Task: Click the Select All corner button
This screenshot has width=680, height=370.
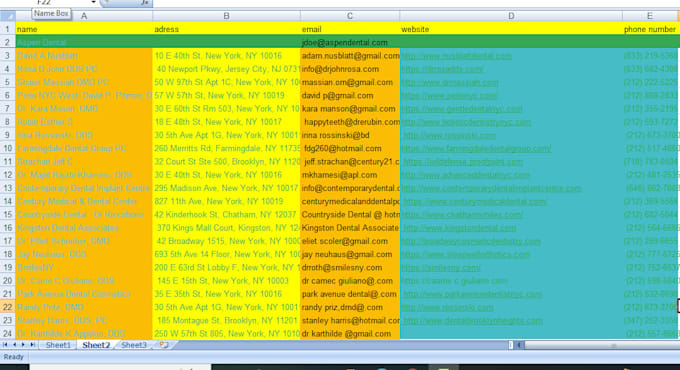Action: tap(8, 16)
